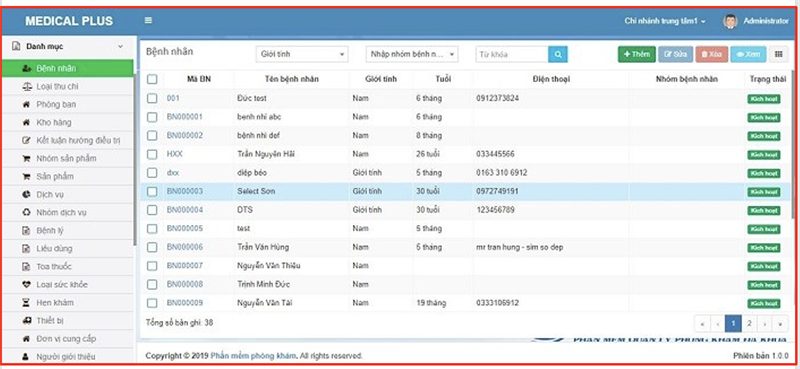Click the cart icon beside Nhóm sản phẩm
Viewport: 800px width, 369px height.
pyautogui.click(x=27, y=159)
